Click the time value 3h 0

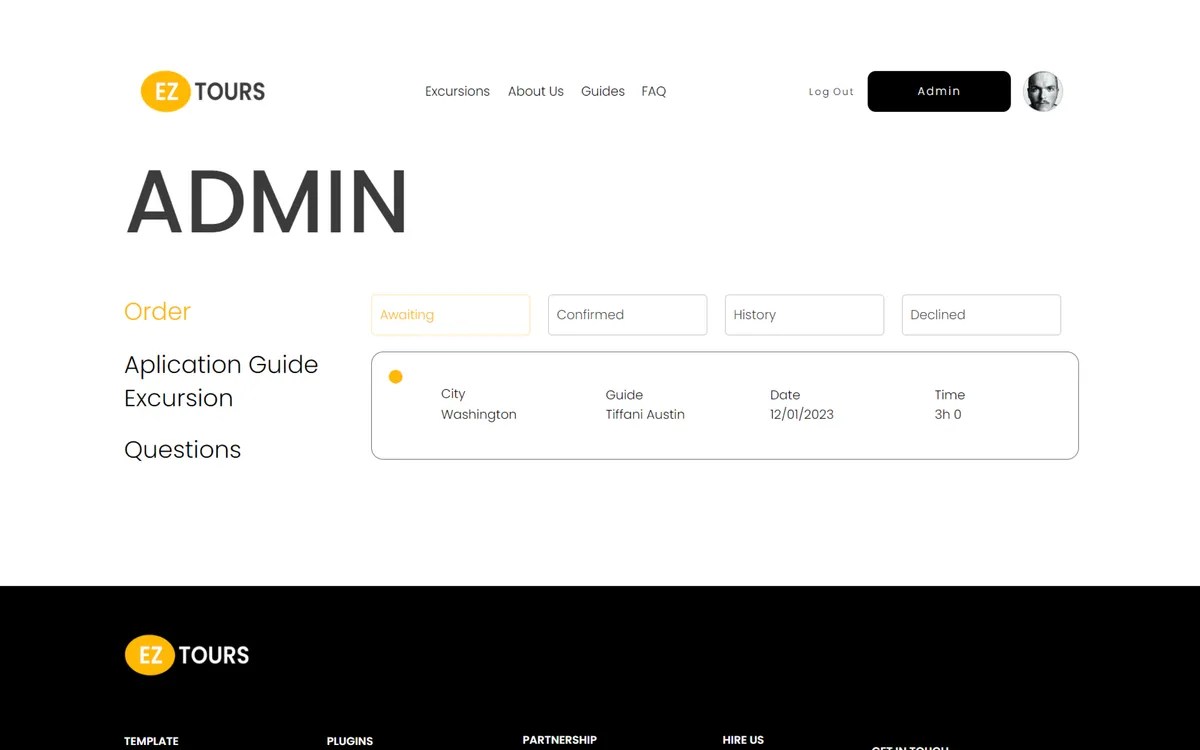[948, 414]
